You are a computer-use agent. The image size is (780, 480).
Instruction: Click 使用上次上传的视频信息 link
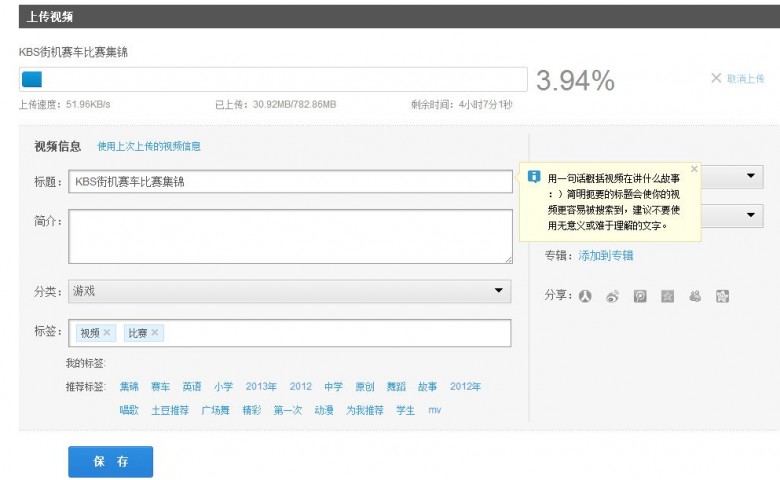(149, 147)
